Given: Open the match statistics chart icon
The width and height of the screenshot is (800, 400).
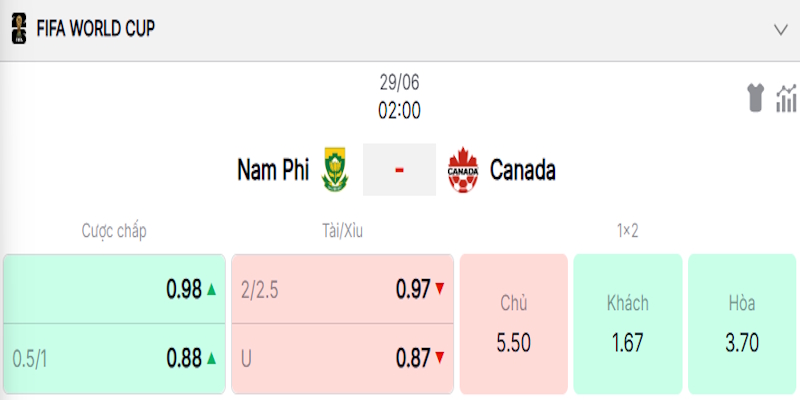Looking at the screenshot, I should coord(786,98).
